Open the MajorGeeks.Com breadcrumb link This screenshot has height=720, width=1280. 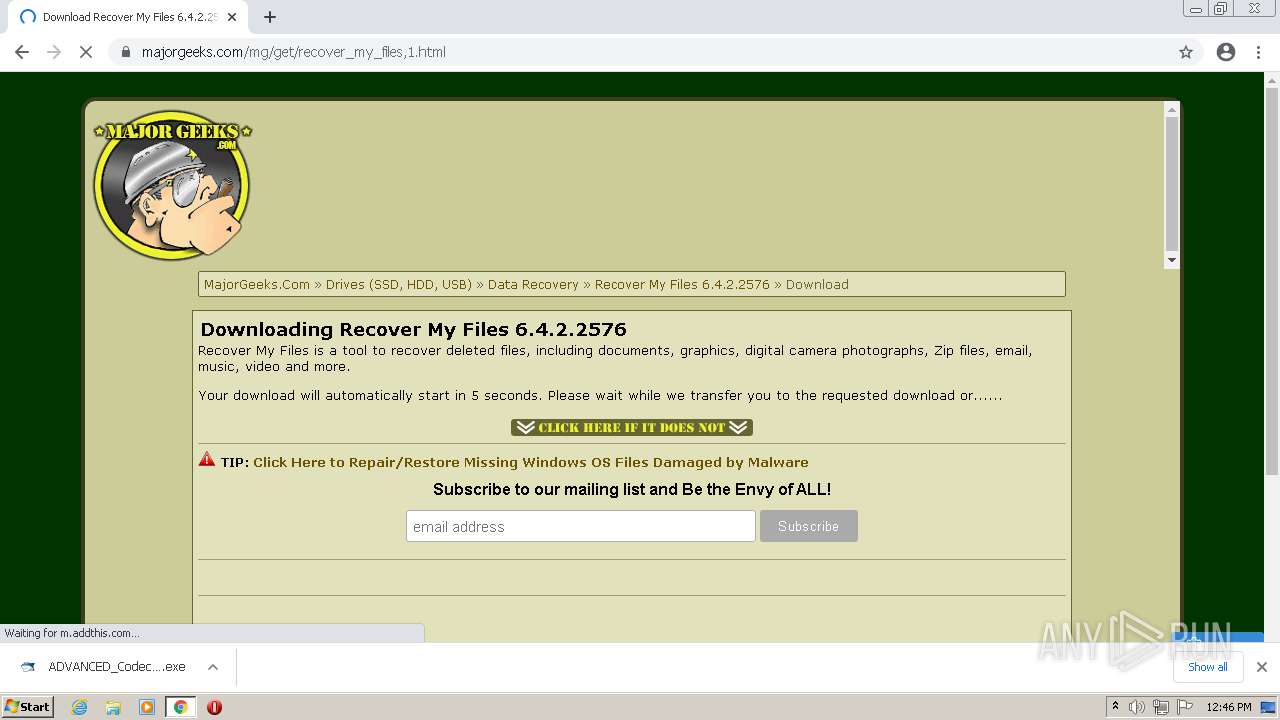pos(257,285)
